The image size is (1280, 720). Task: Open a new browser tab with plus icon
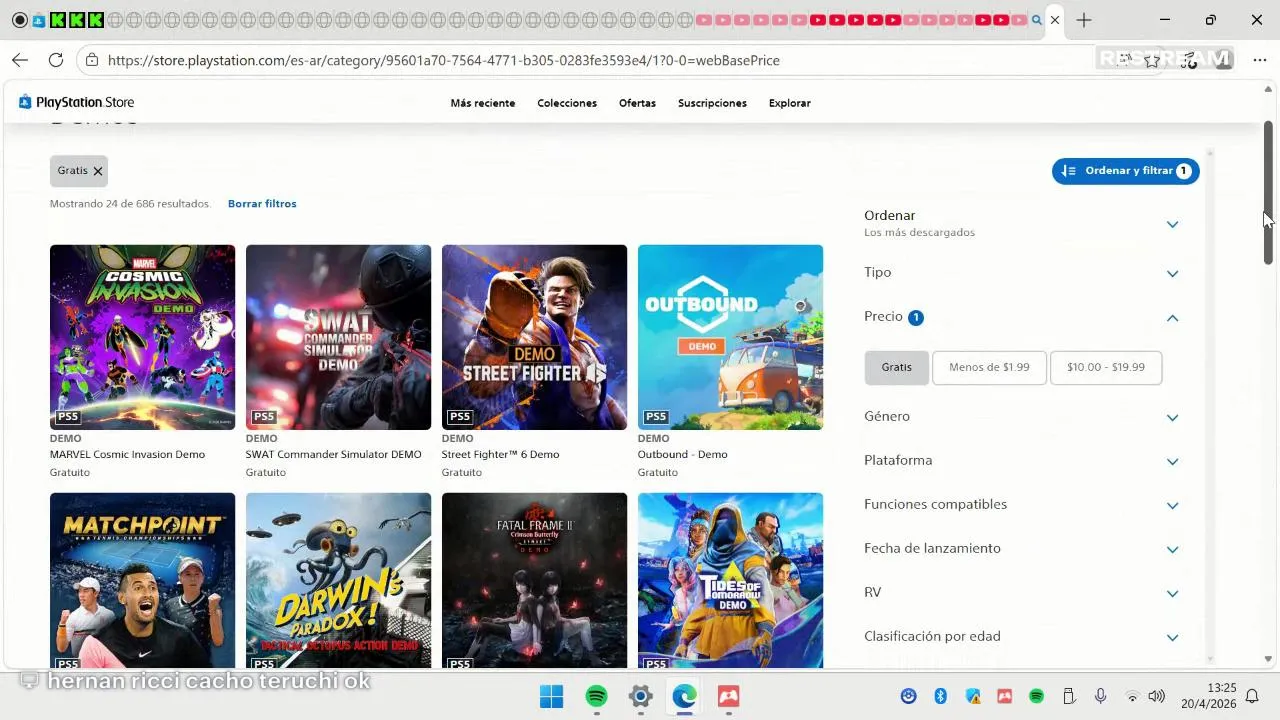click(1084, 20)
